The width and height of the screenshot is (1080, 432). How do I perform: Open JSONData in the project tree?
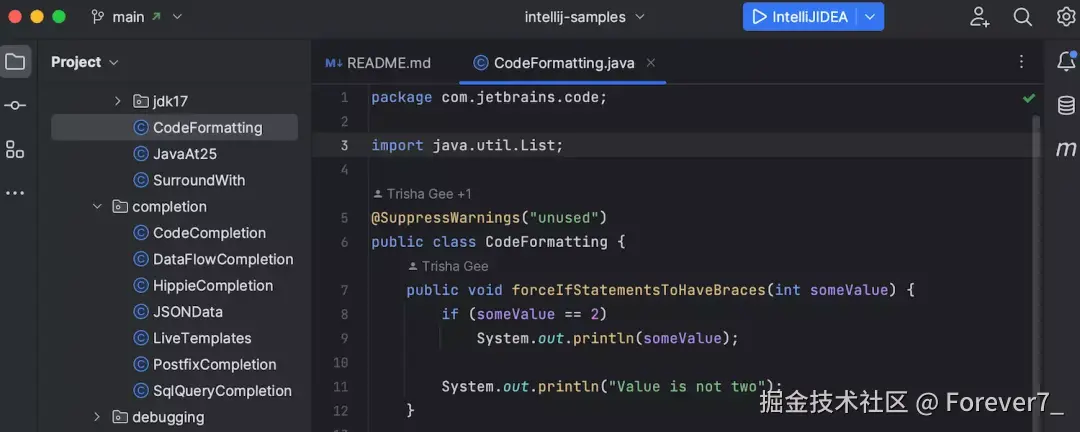(188, 311)
